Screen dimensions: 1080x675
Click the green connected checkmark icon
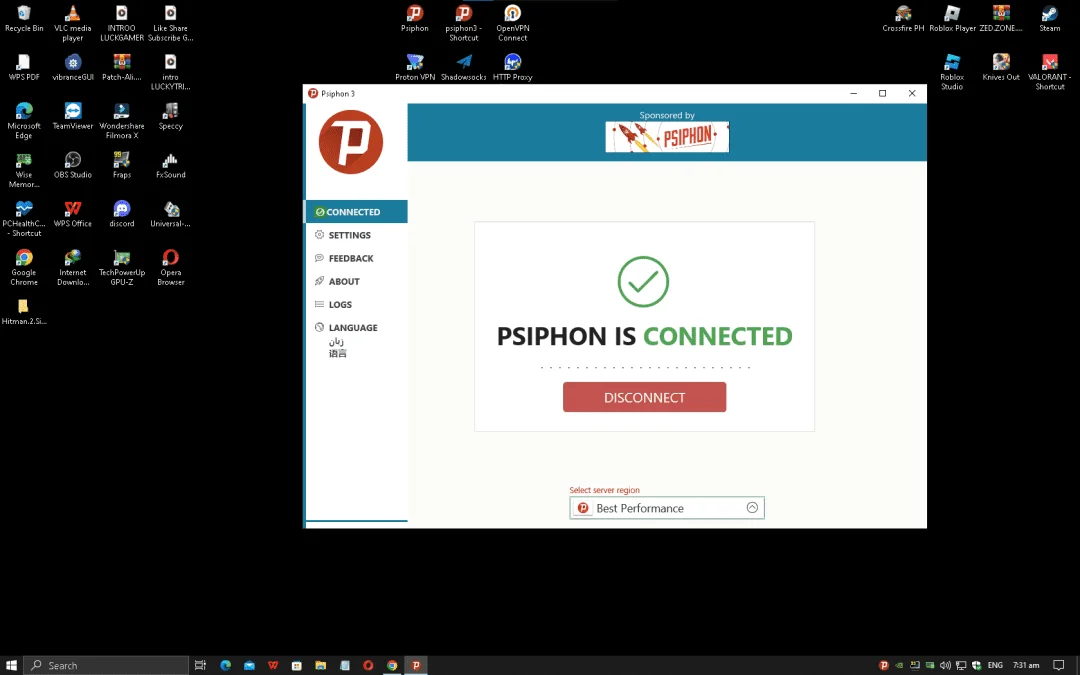click(x=643, y=282)
